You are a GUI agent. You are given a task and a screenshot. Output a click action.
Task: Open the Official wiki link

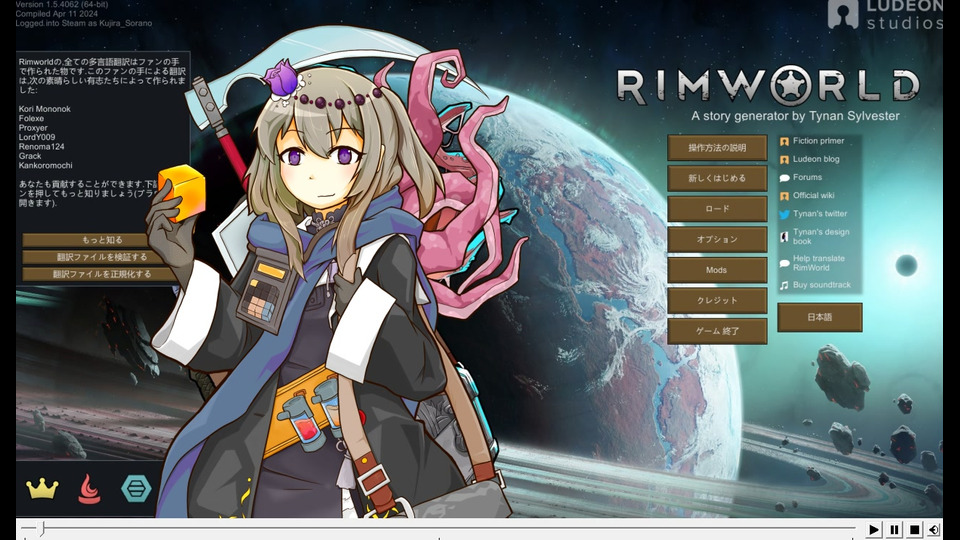(814, 195)
